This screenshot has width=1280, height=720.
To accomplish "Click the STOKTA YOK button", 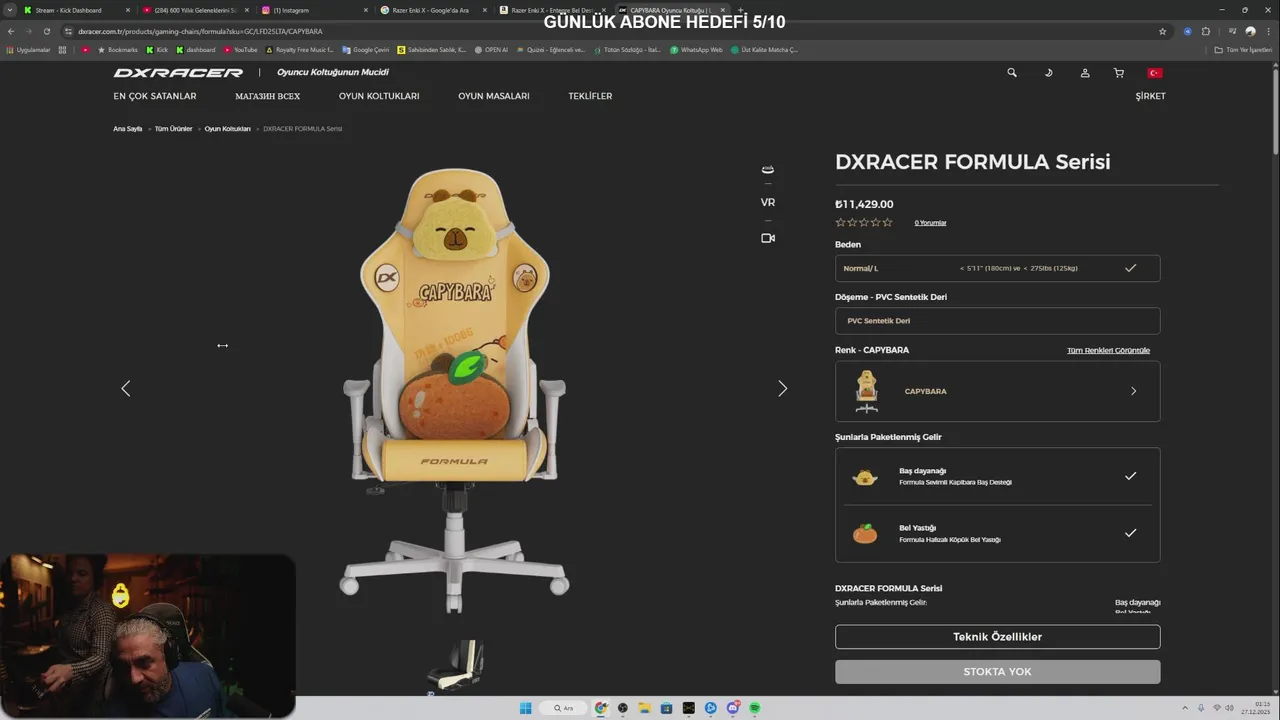I will (997, 672).
